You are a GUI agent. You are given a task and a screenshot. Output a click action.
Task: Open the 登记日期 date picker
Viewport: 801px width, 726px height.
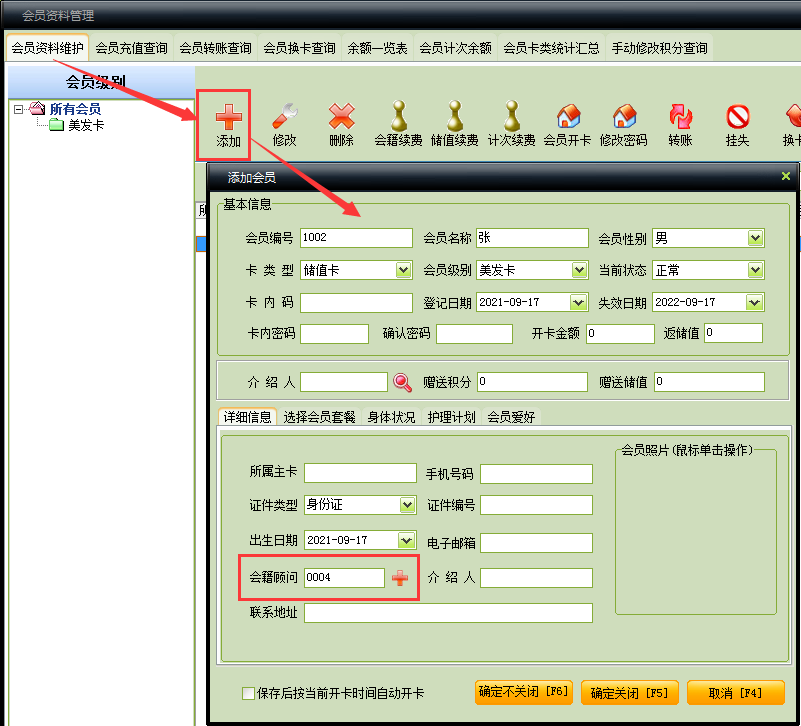tap(578, 302)
